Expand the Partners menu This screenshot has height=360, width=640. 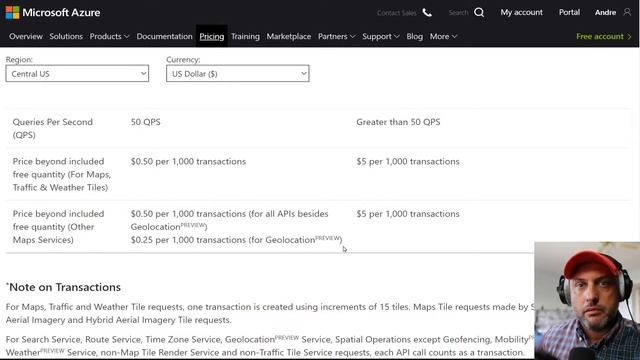tap(336, 36)
